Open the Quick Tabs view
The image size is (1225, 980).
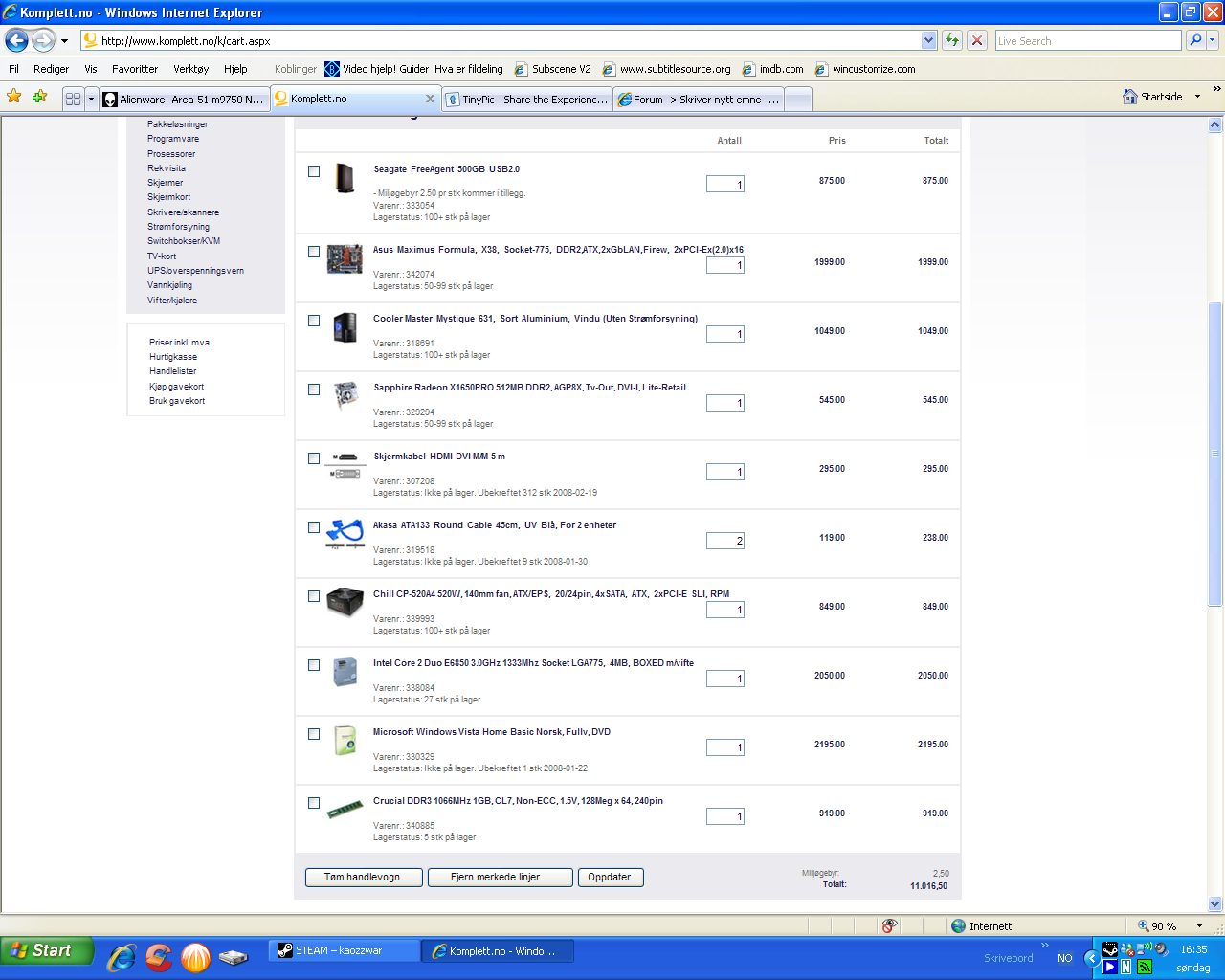73,99
